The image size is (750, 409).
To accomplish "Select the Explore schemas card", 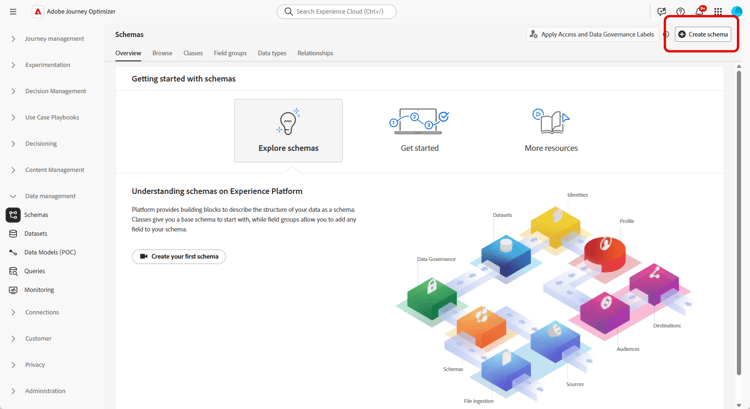I will 288,131.
